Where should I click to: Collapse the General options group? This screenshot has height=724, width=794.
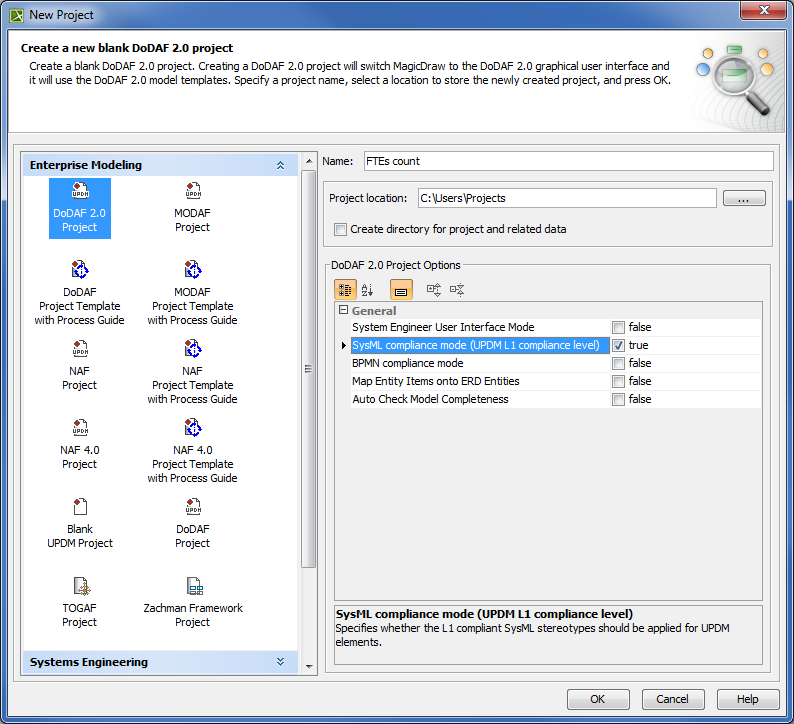coord(343,310)
